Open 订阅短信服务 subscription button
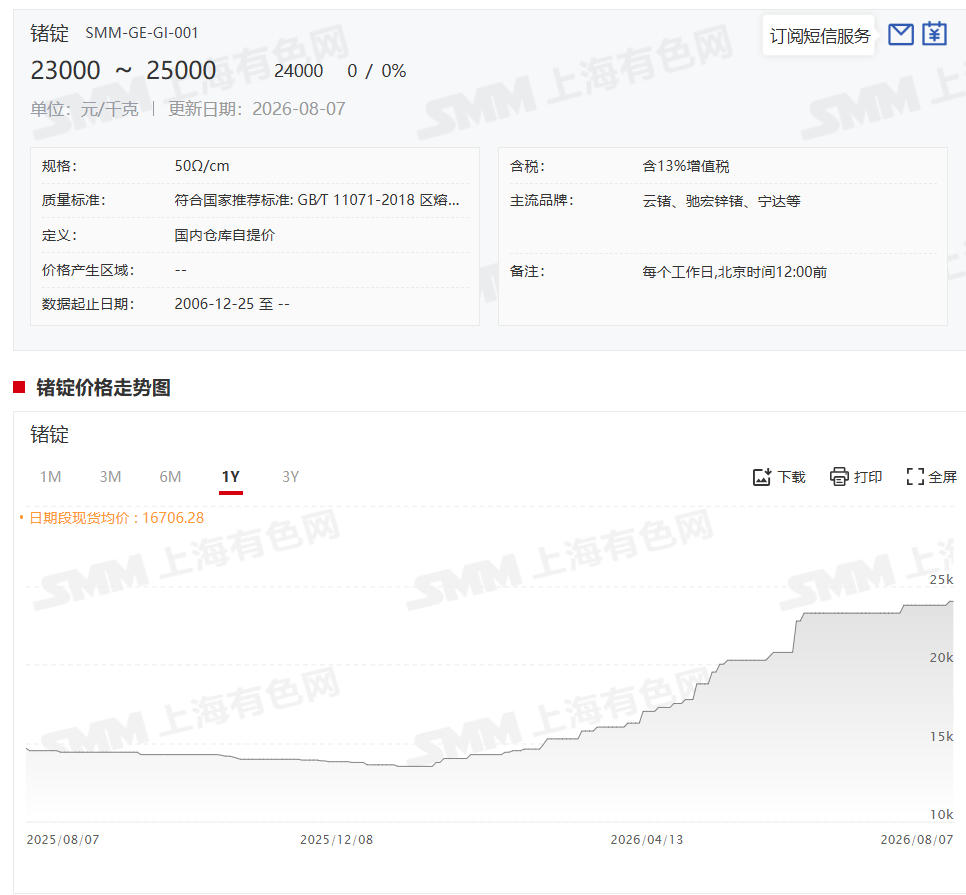This screenshot has height=895, width=966. [819, 36]
